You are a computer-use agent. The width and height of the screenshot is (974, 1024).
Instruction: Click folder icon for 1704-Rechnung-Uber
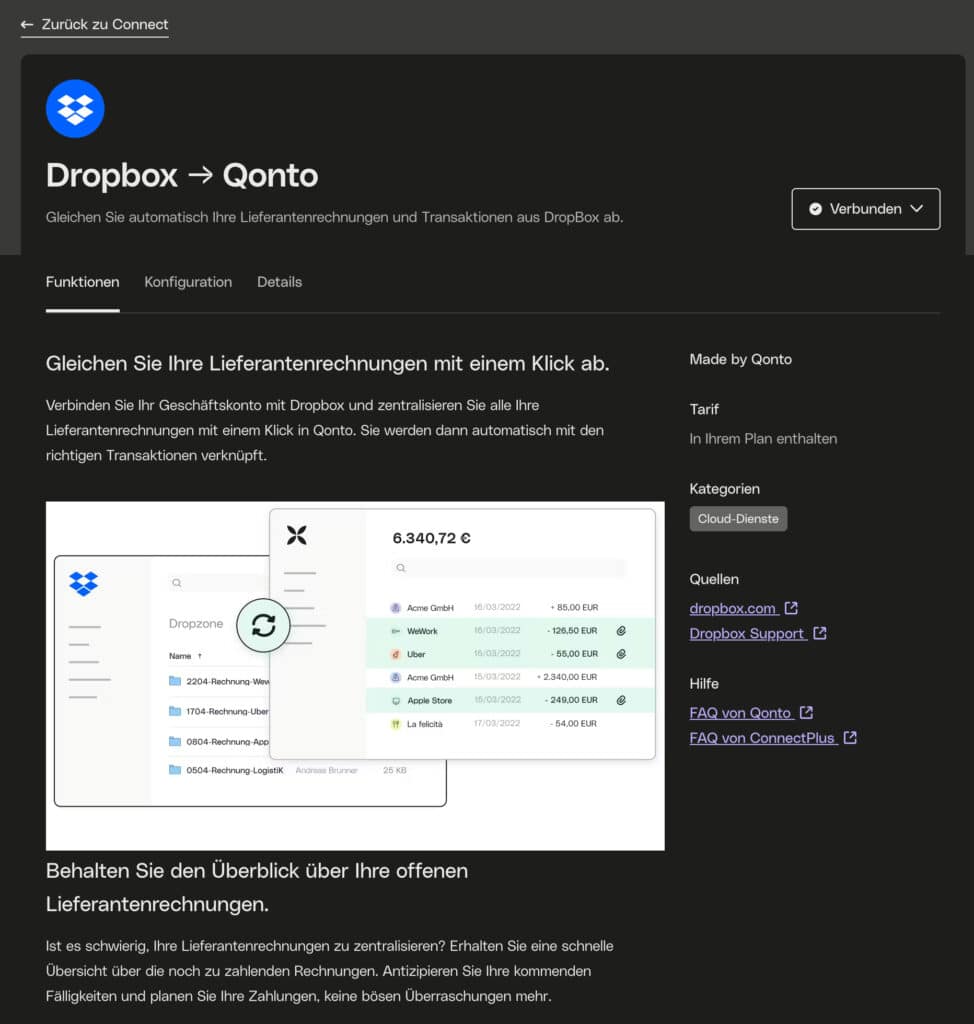click(x=175, y=711)
